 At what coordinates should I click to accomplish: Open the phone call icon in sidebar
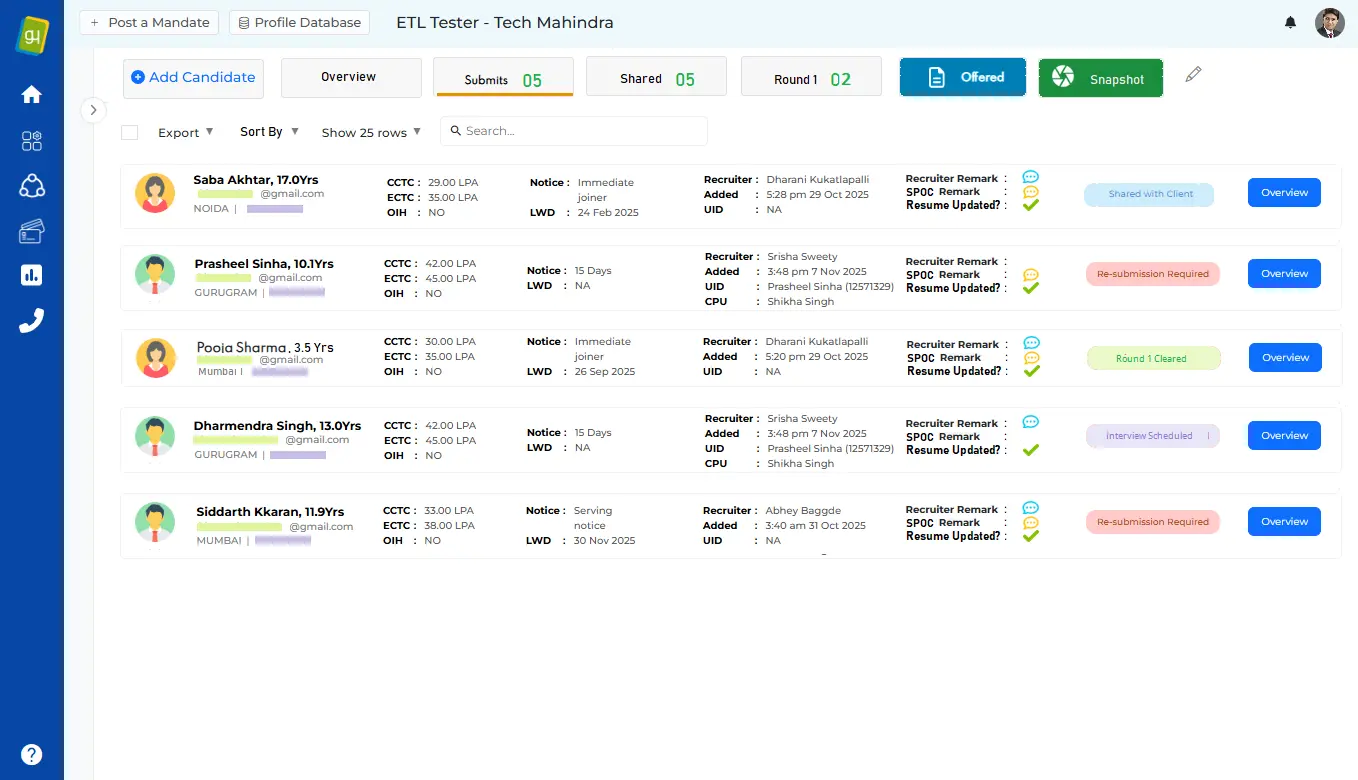[32, 320]
